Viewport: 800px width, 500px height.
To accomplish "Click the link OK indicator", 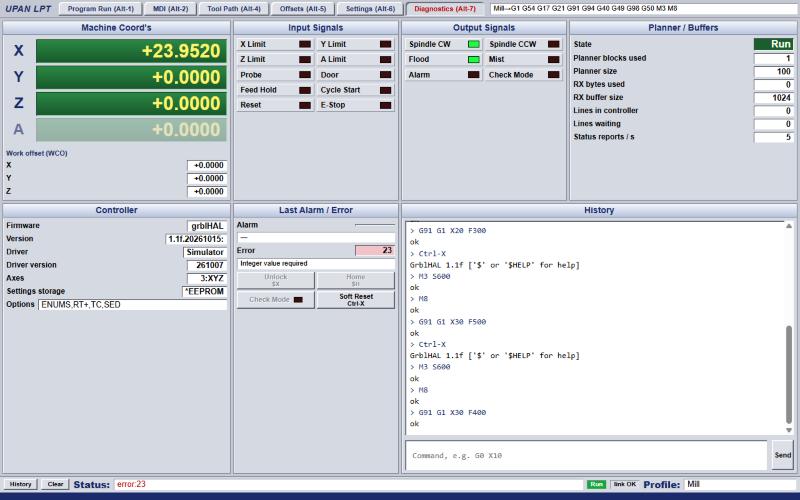I will pos(624,484).
